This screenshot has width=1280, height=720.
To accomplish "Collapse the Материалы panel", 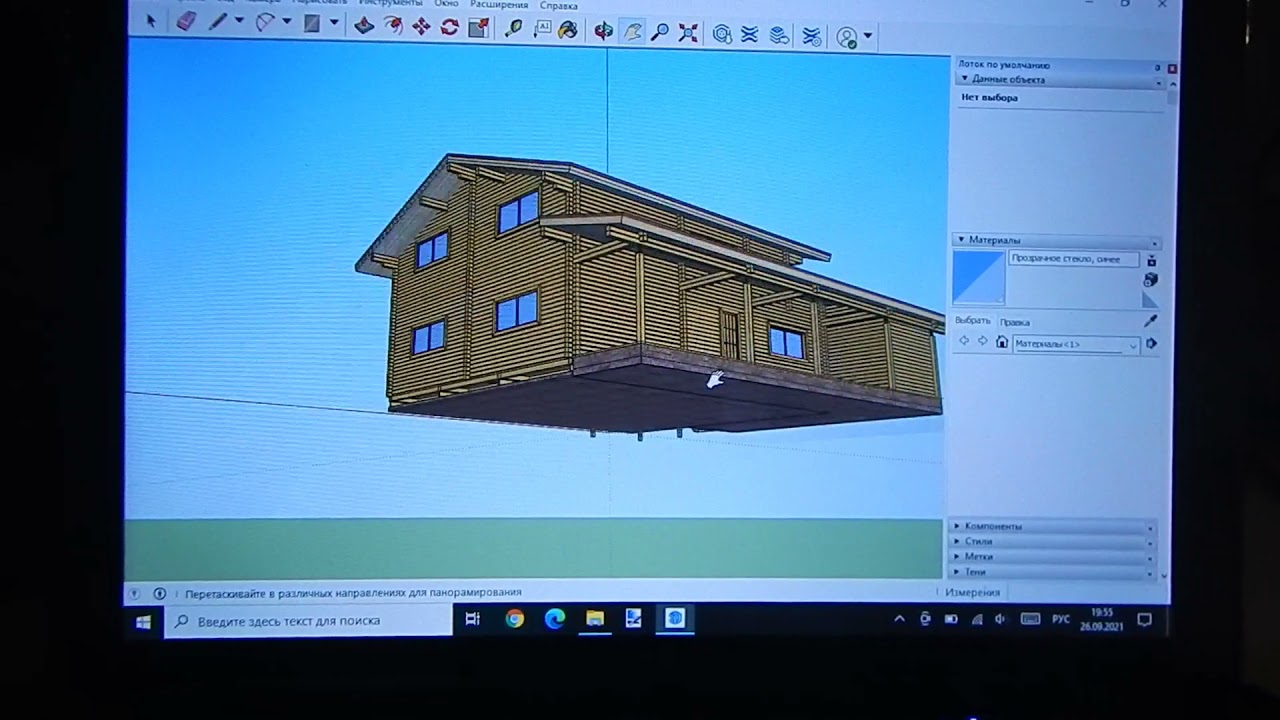I will click(x=1057, y=240).
